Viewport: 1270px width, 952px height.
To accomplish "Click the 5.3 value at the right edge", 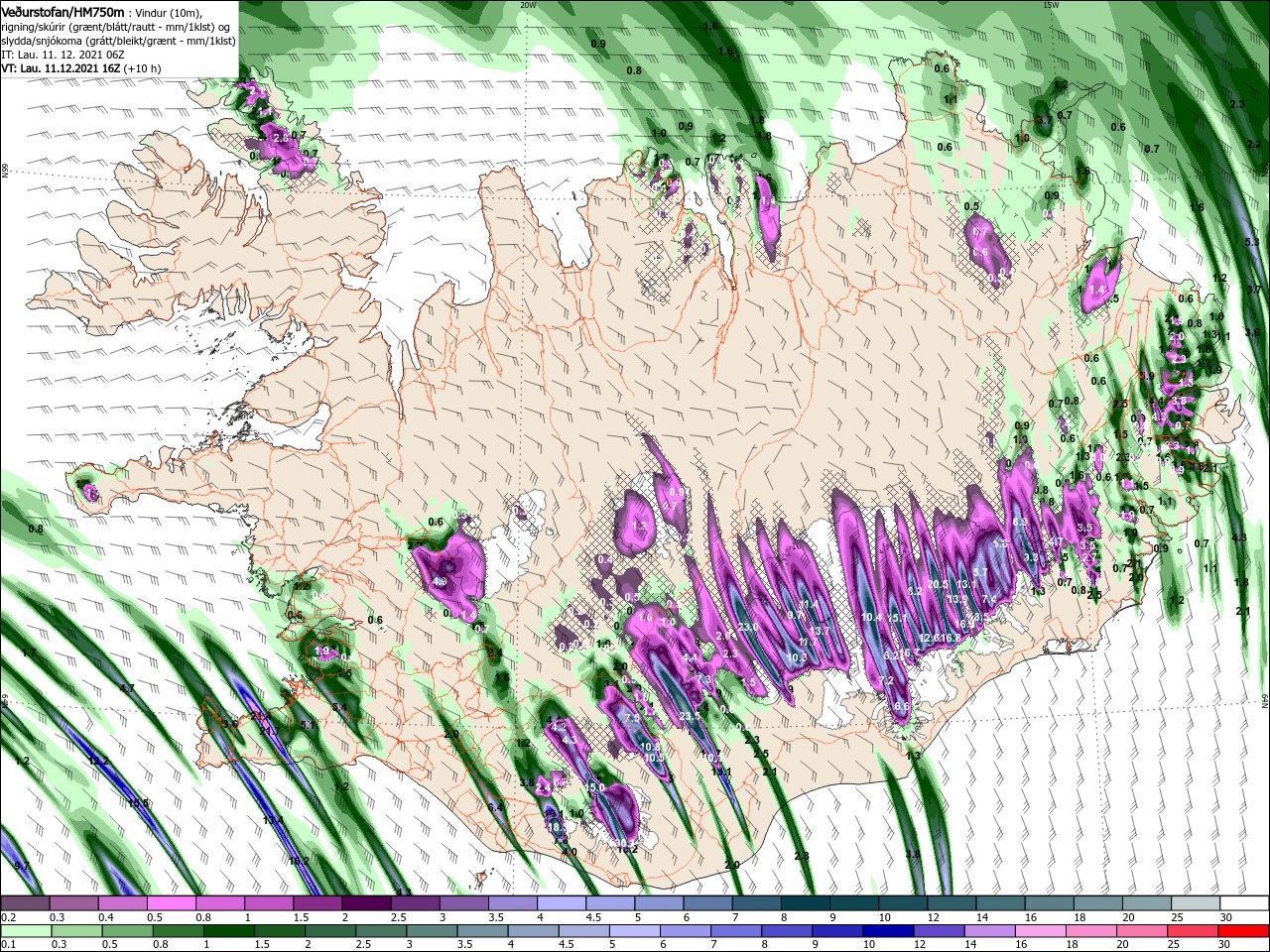I will pos(1252,242).
